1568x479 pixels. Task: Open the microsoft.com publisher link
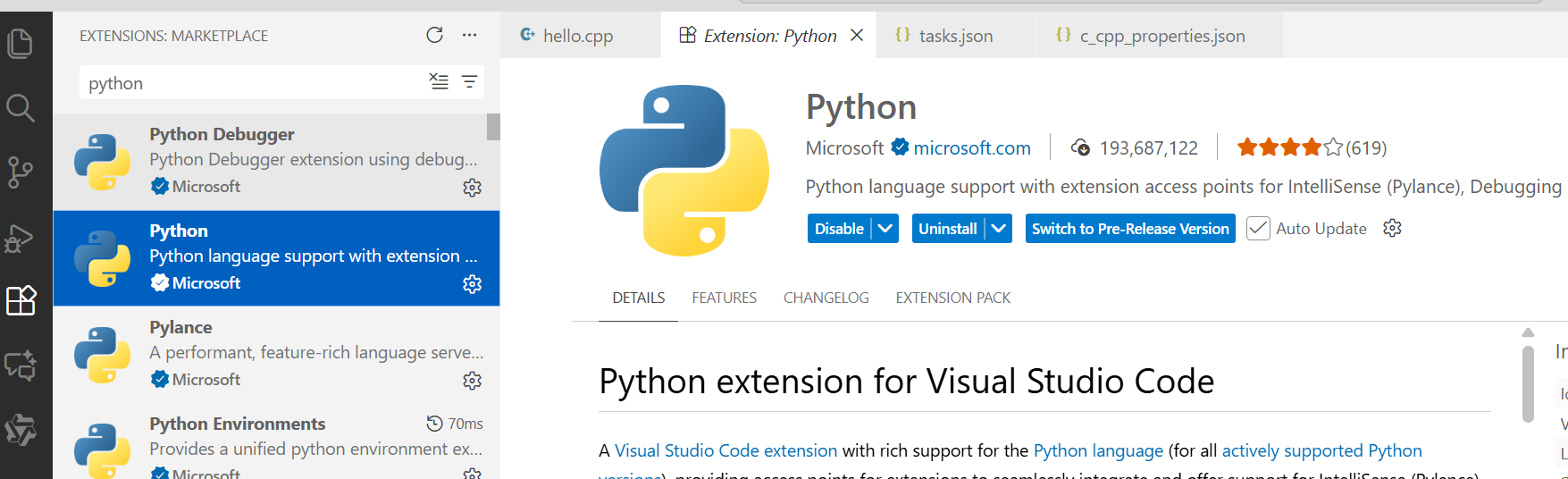coord(972,147)
